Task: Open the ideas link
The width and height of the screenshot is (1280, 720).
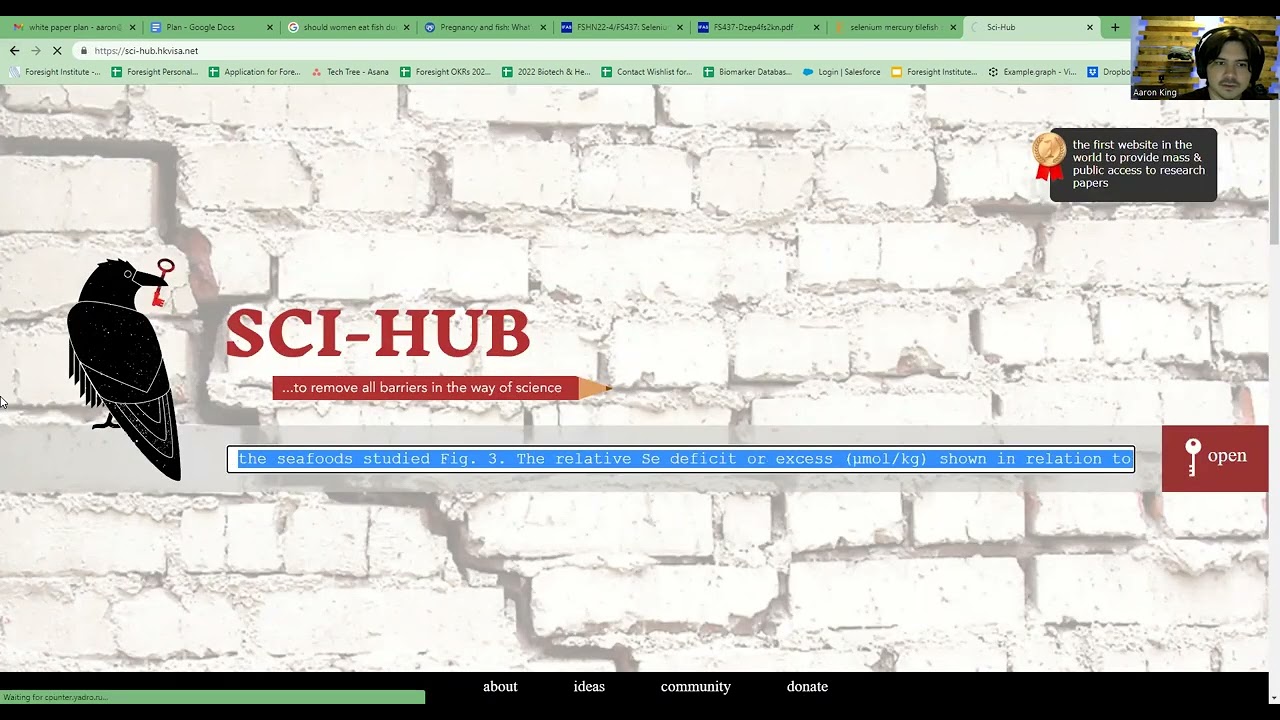Action: click(589, 687)
